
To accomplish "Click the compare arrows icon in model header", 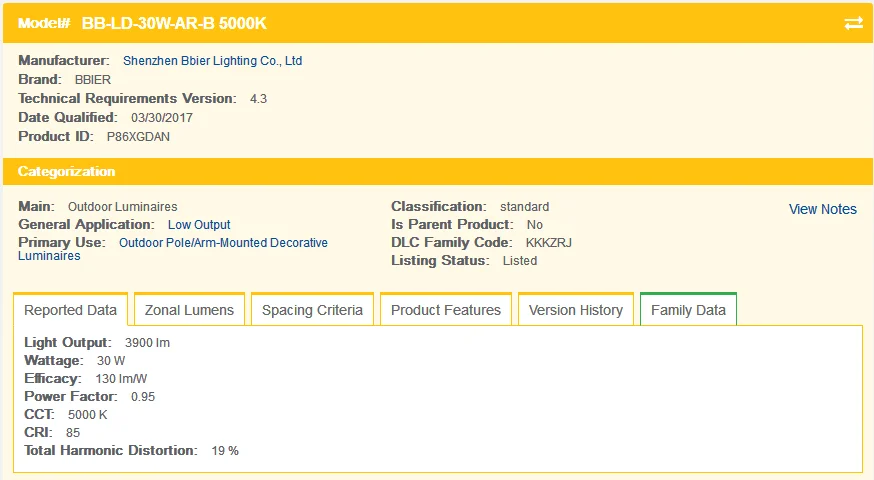I will [853, 23].
